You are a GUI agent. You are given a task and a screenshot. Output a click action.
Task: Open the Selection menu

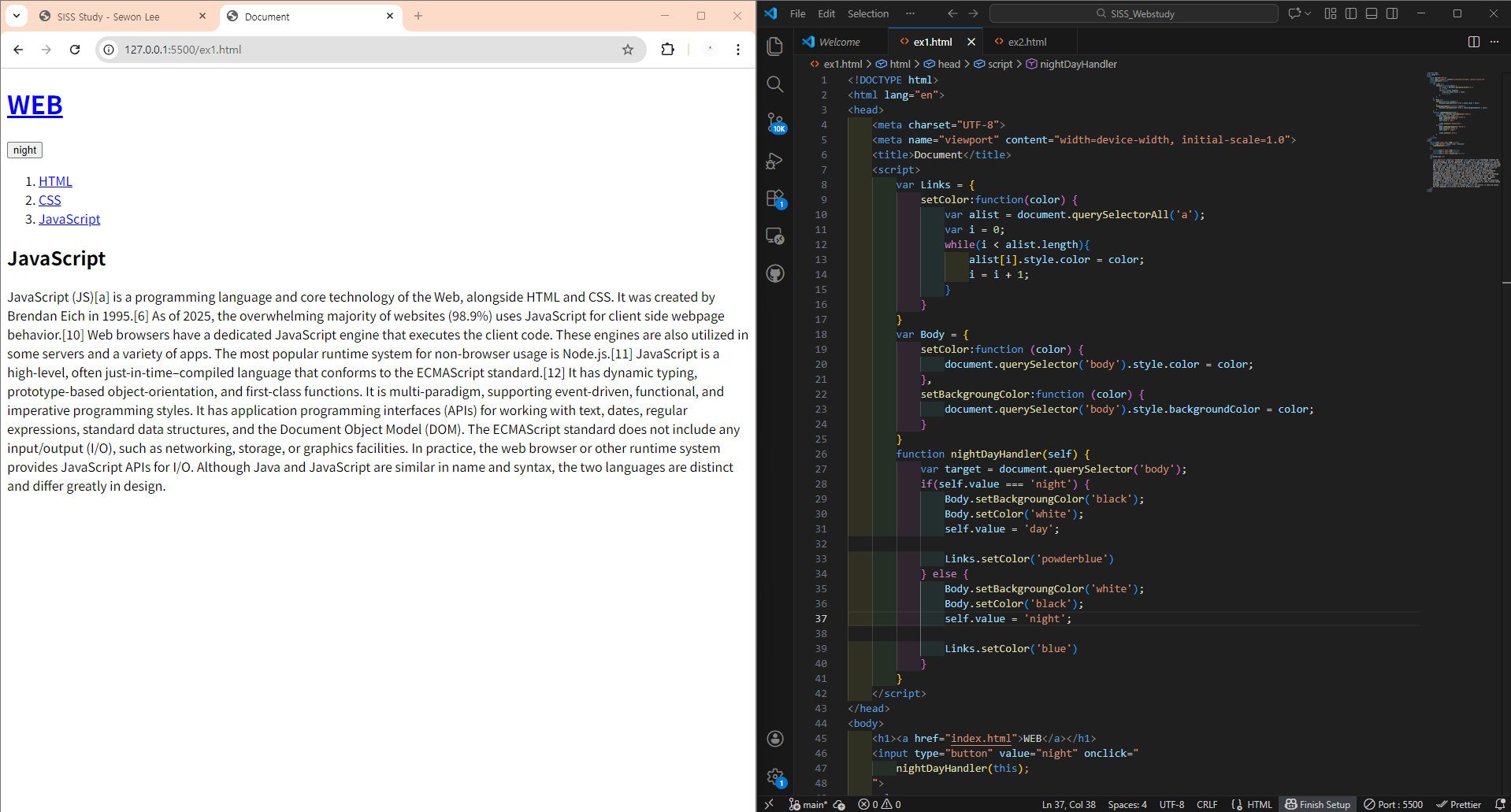pos(867,13)
